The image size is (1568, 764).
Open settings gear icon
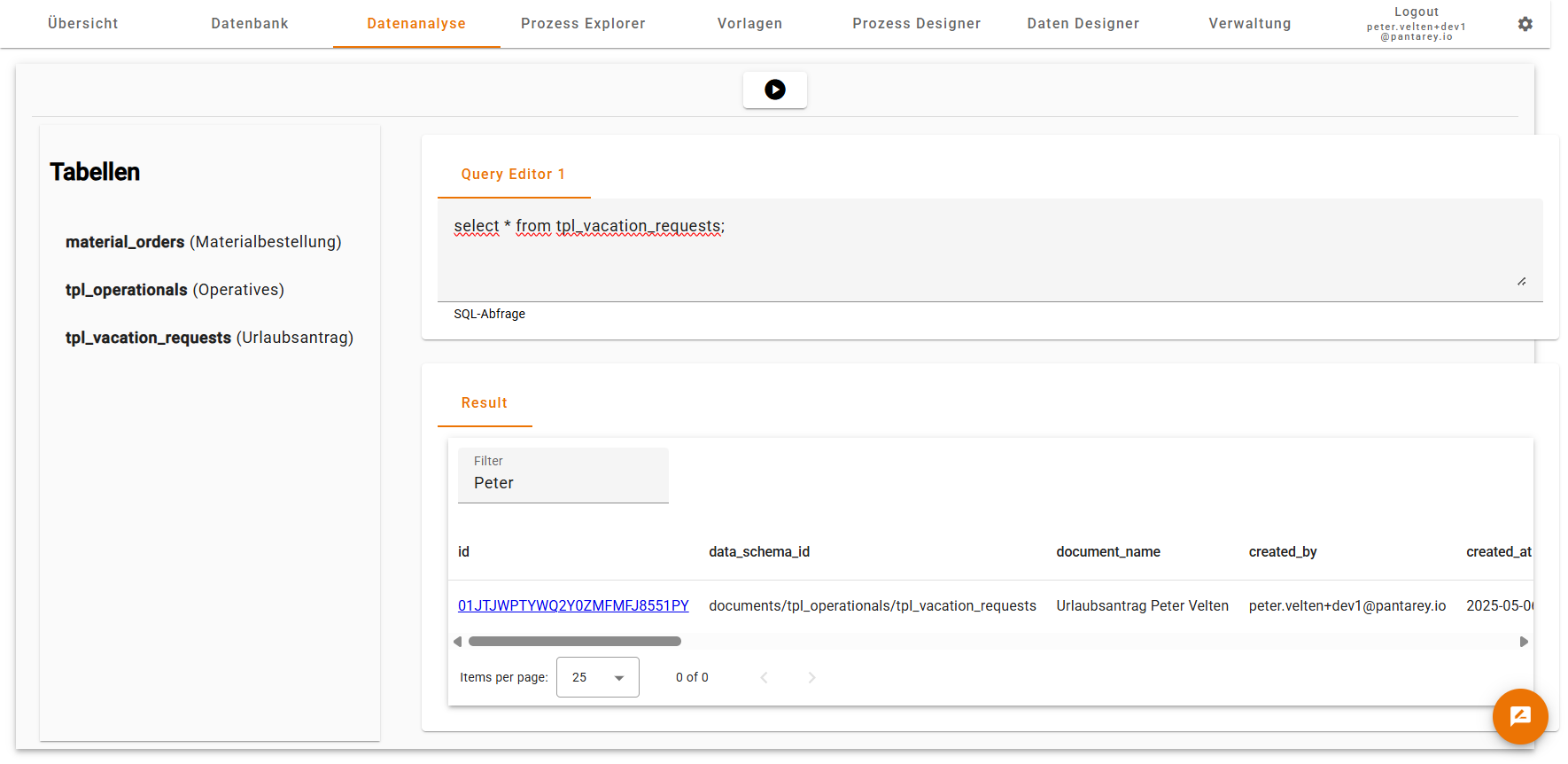[x=1525, y=24]
